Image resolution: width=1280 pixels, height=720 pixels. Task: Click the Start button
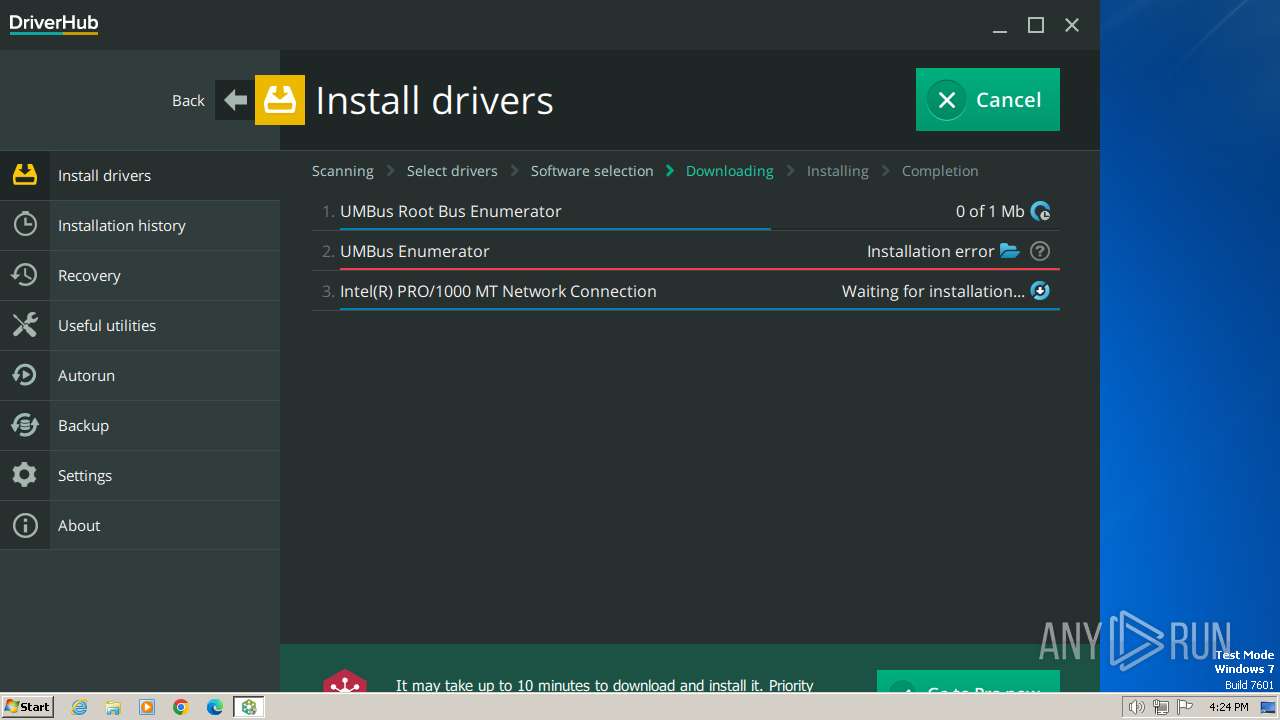tap(27, 707)
